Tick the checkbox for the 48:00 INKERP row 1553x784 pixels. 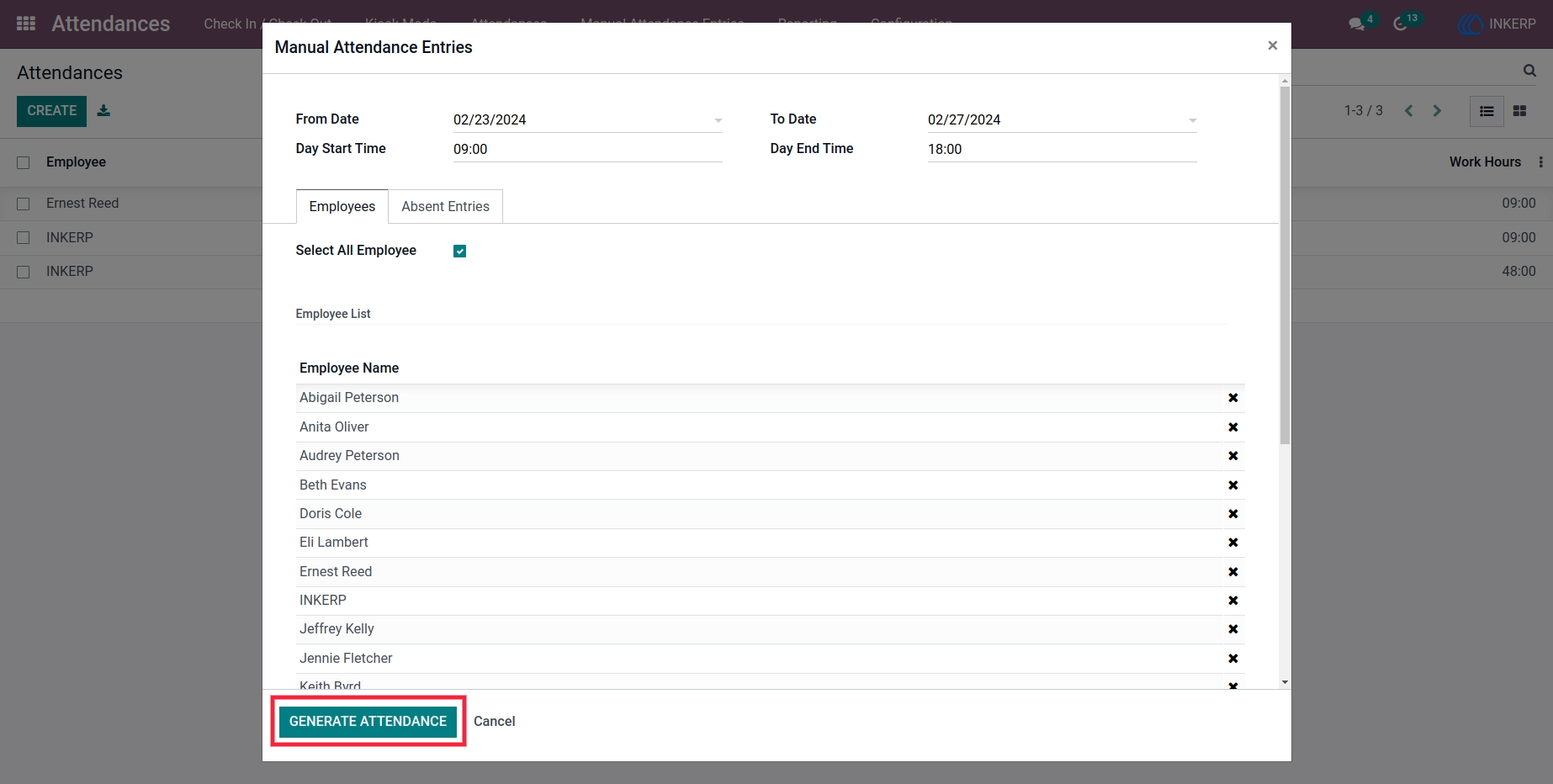(x=24, y=272)
